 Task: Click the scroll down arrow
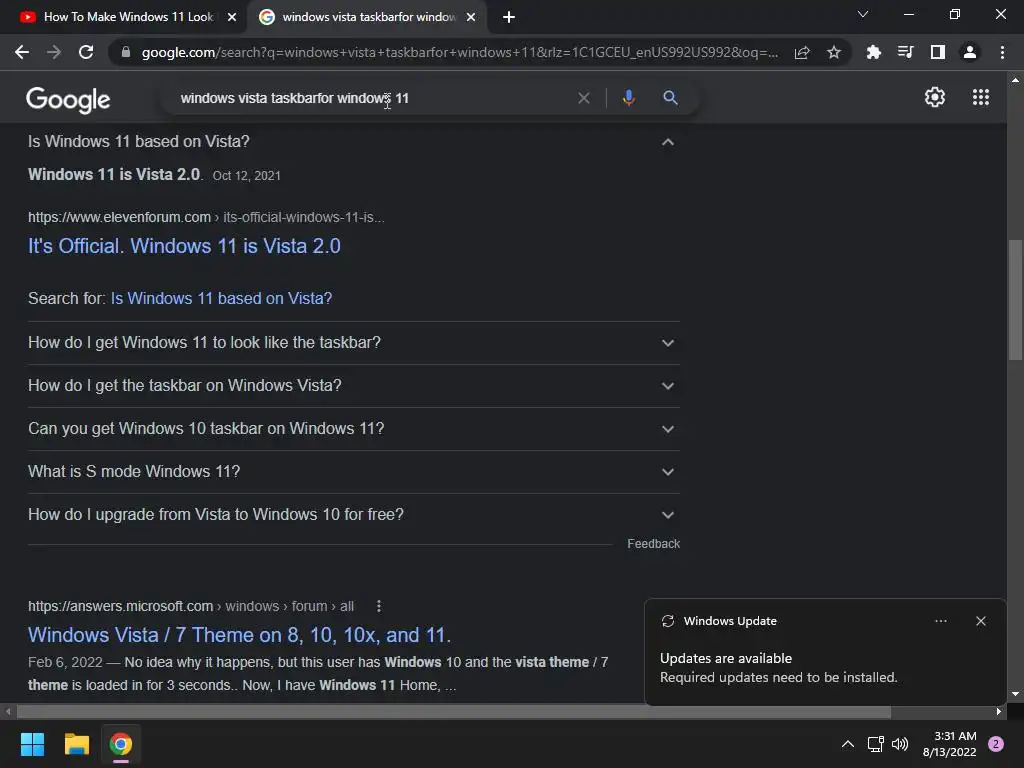coord(1015,694)
